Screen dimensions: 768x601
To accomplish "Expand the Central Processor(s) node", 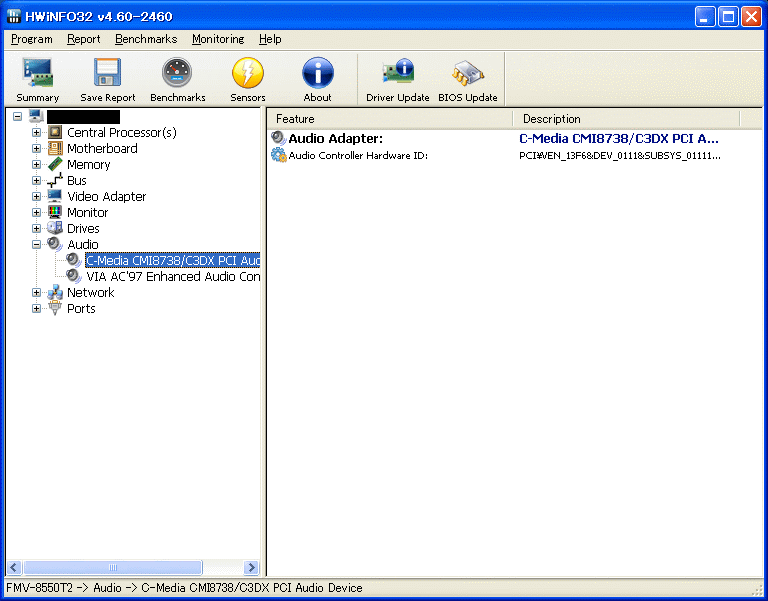I will click(x=37, y=133).
